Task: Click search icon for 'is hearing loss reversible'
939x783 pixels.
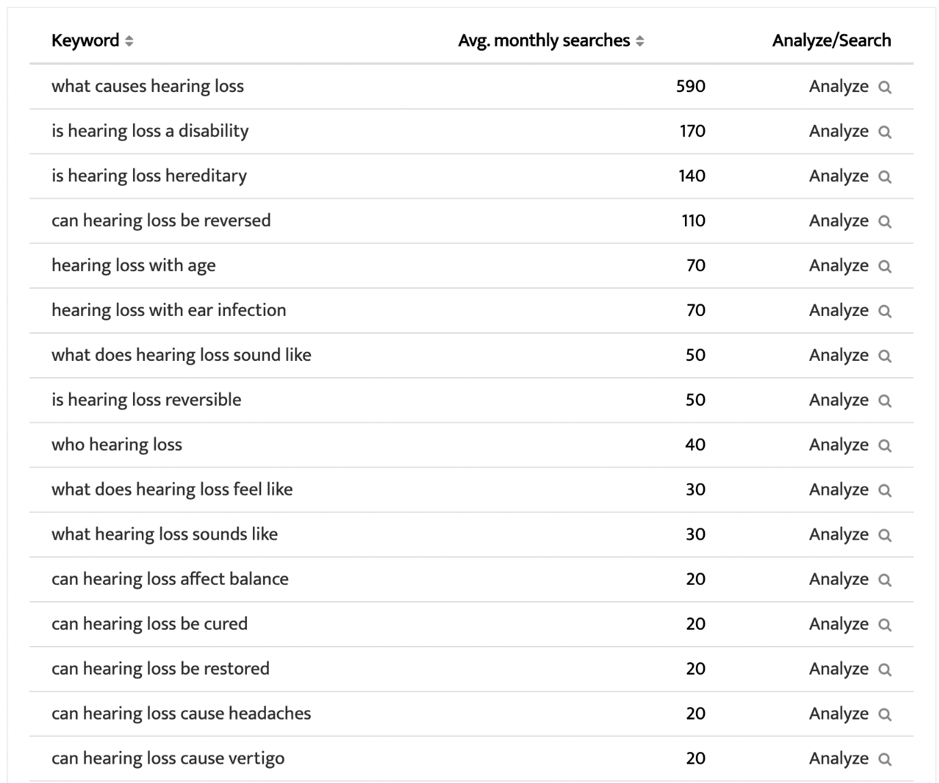Action: tap(884, 401)
